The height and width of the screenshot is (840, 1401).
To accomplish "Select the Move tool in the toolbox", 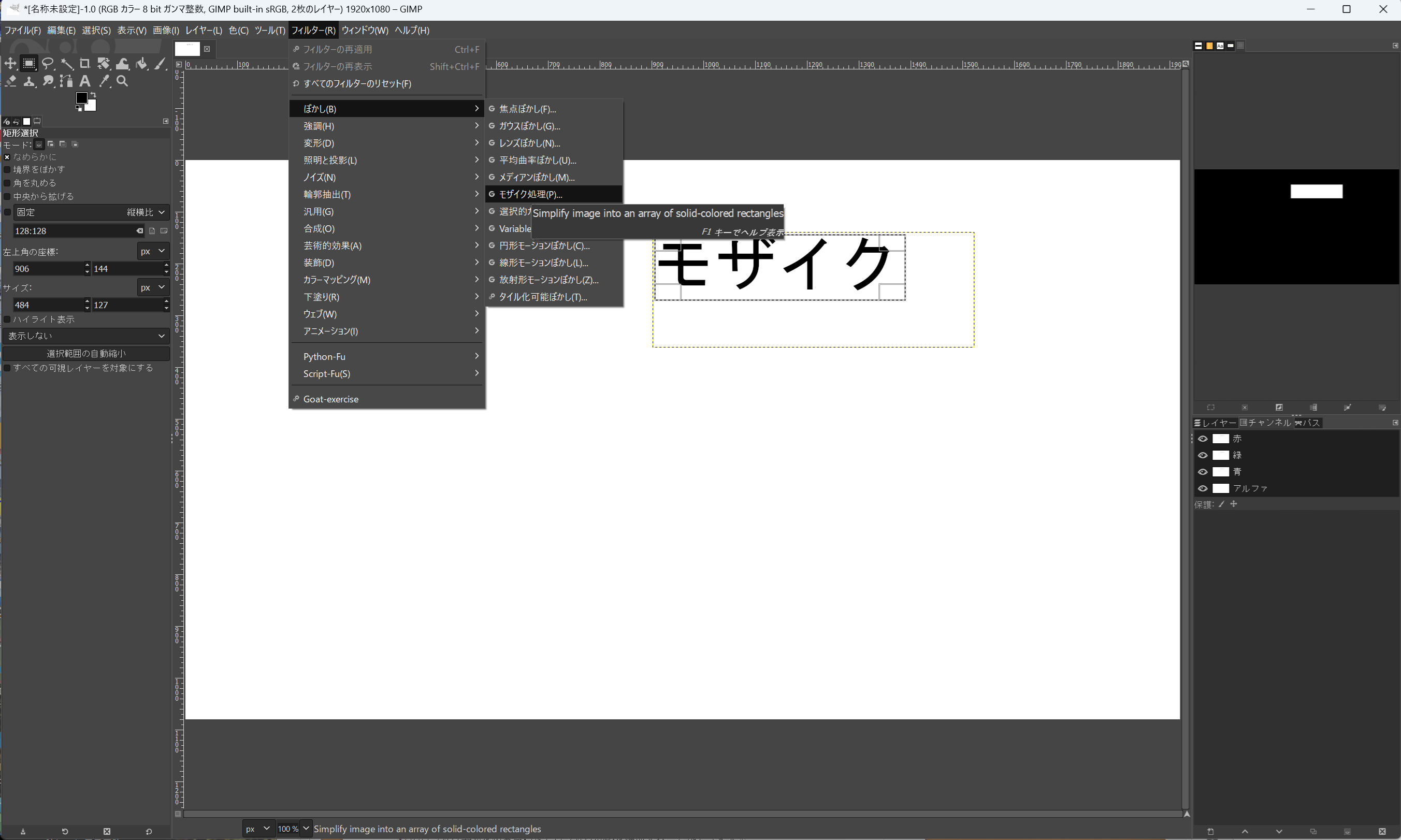I will click(x=10, y=63).
